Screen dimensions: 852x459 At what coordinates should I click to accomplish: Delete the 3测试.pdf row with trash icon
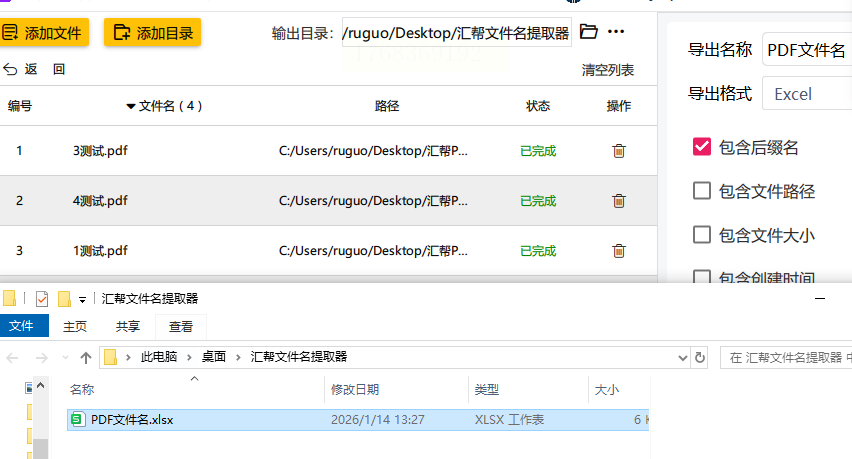click(619, 150)
